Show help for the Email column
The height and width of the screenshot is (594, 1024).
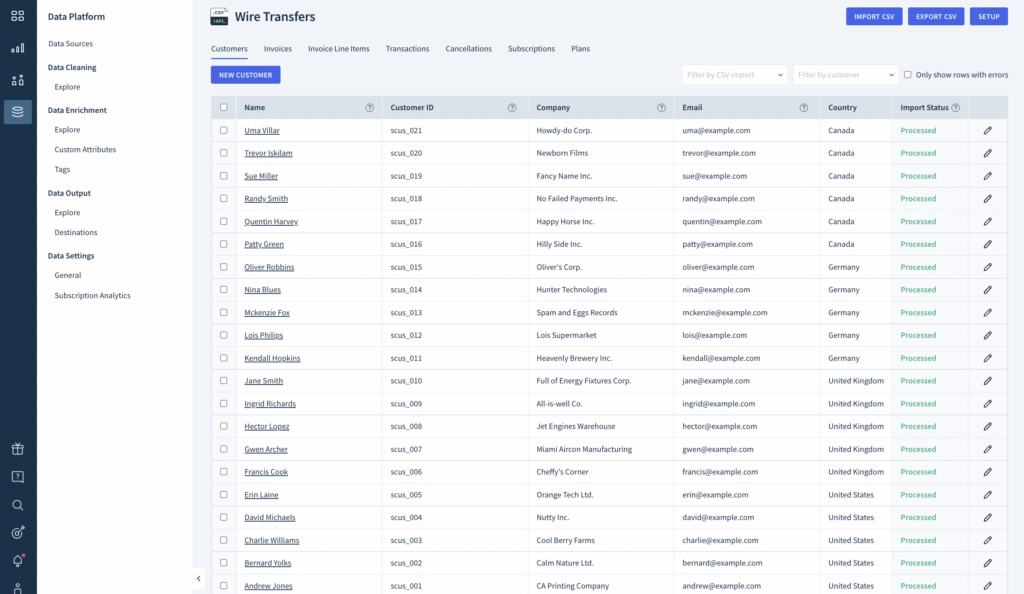coord(804,108)
